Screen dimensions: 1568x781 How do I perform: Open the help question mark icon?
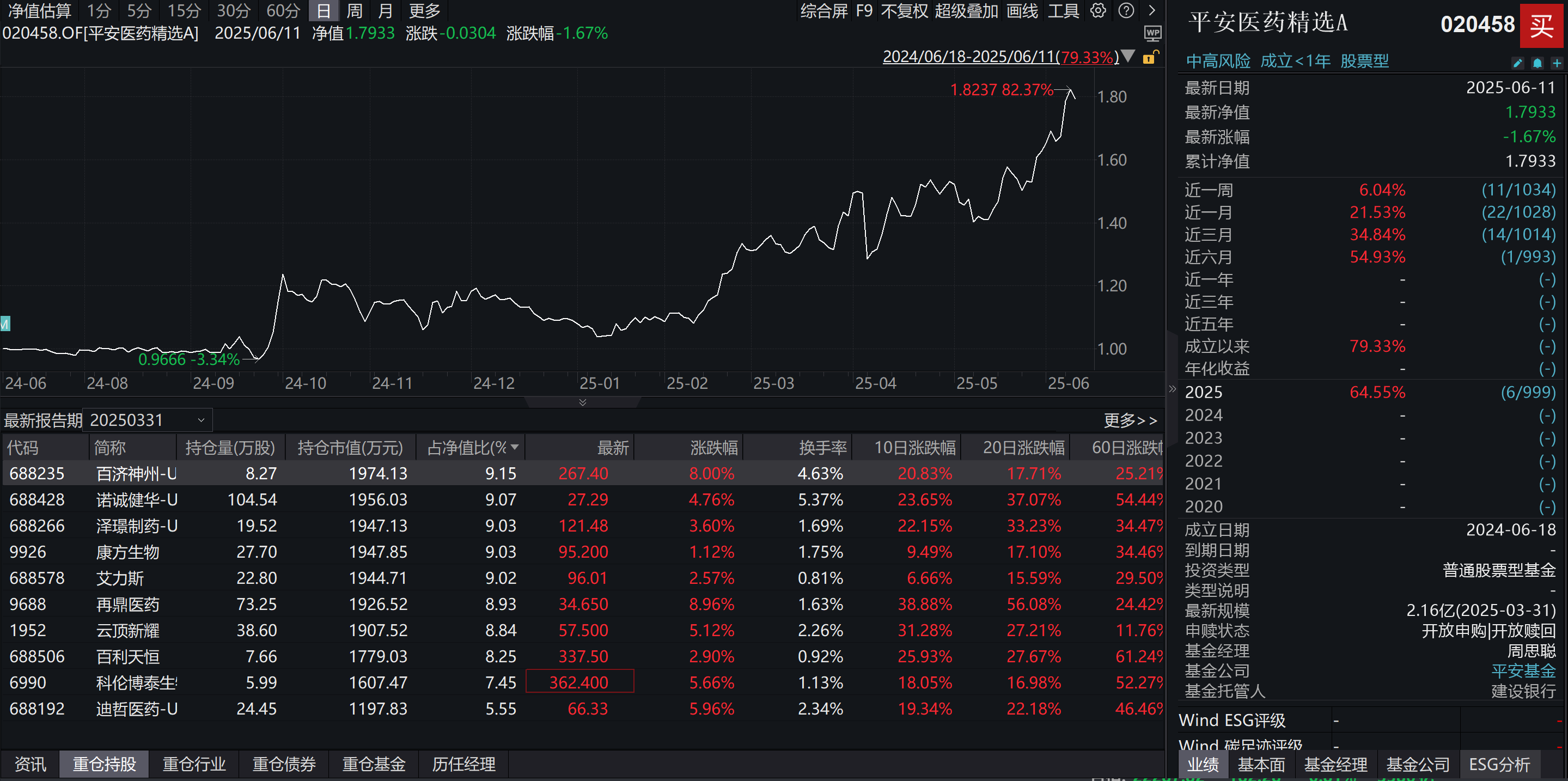(1126, 10)
